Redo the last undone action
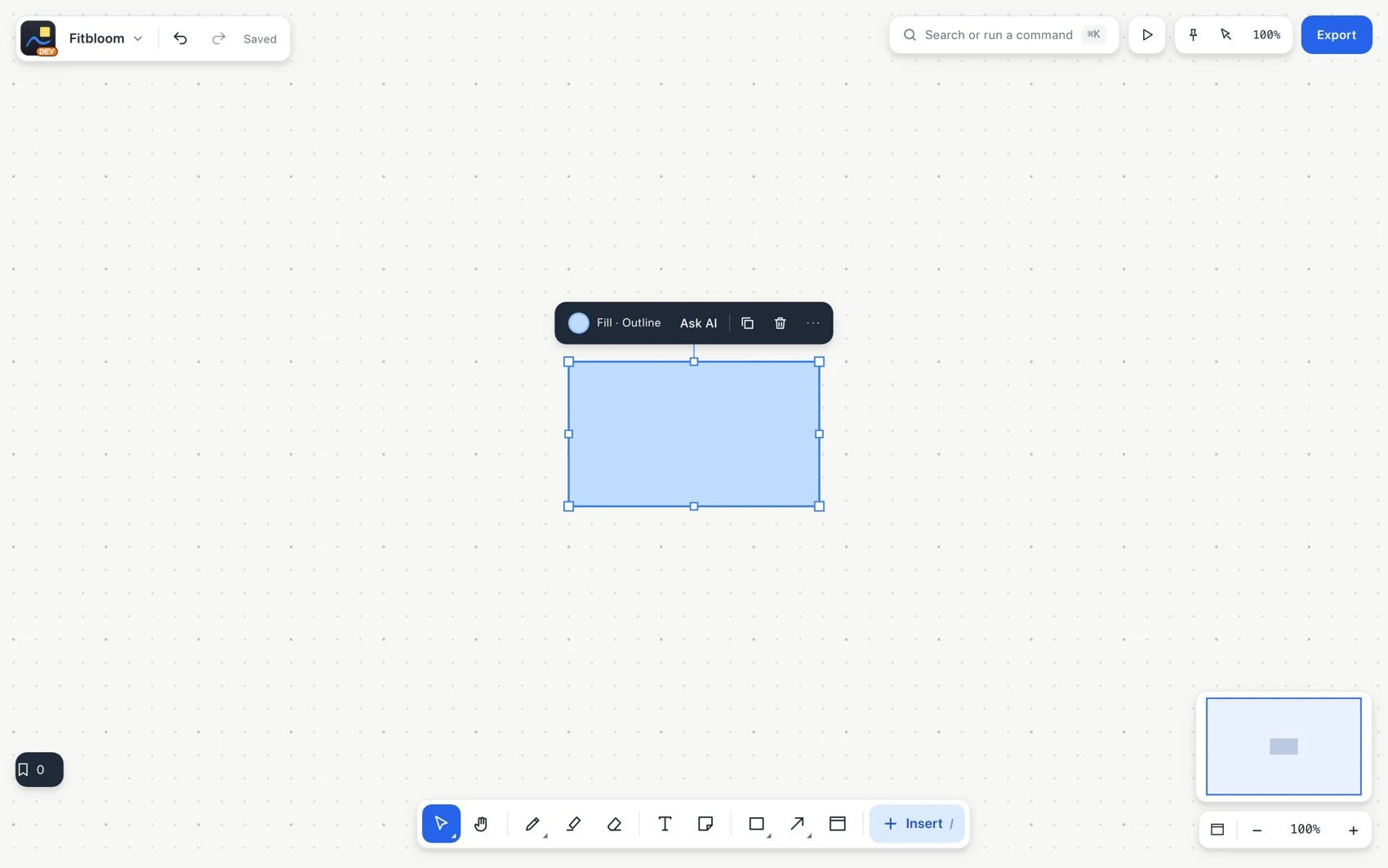 coord(218,38)
